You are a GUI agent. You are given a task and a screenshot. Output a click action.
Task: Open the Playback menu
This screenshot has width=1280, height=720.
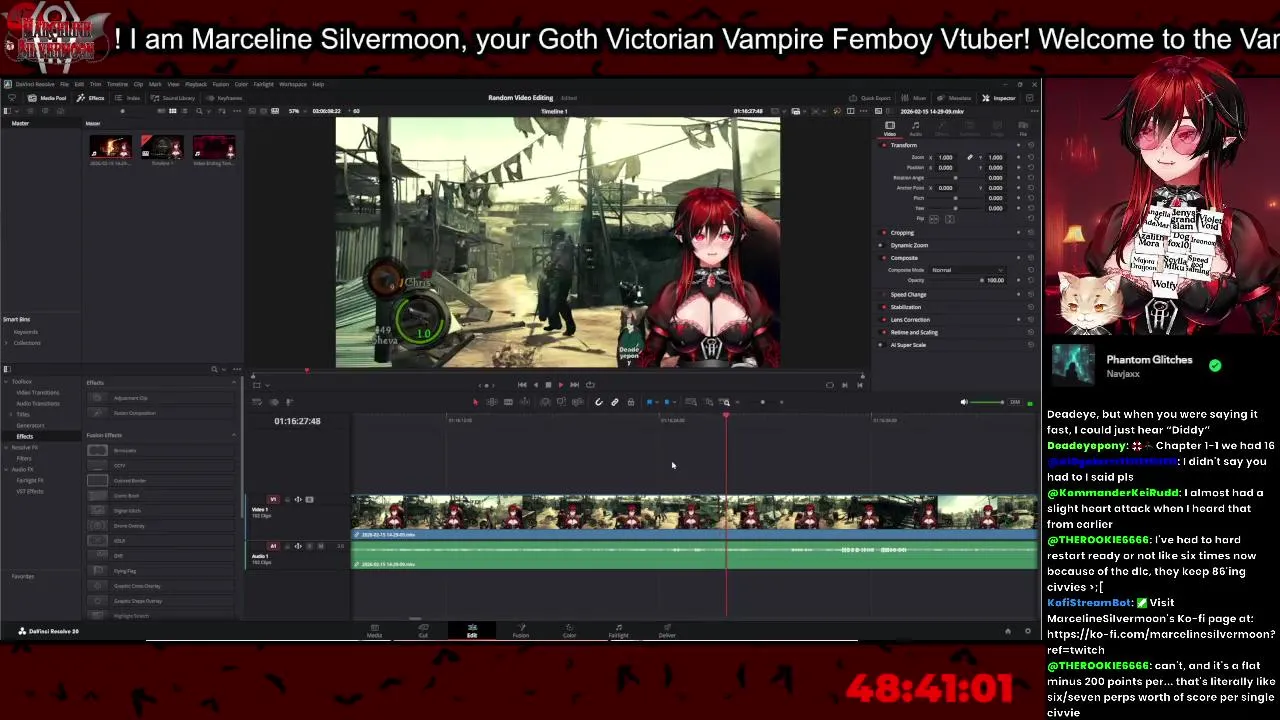(195, 84)
